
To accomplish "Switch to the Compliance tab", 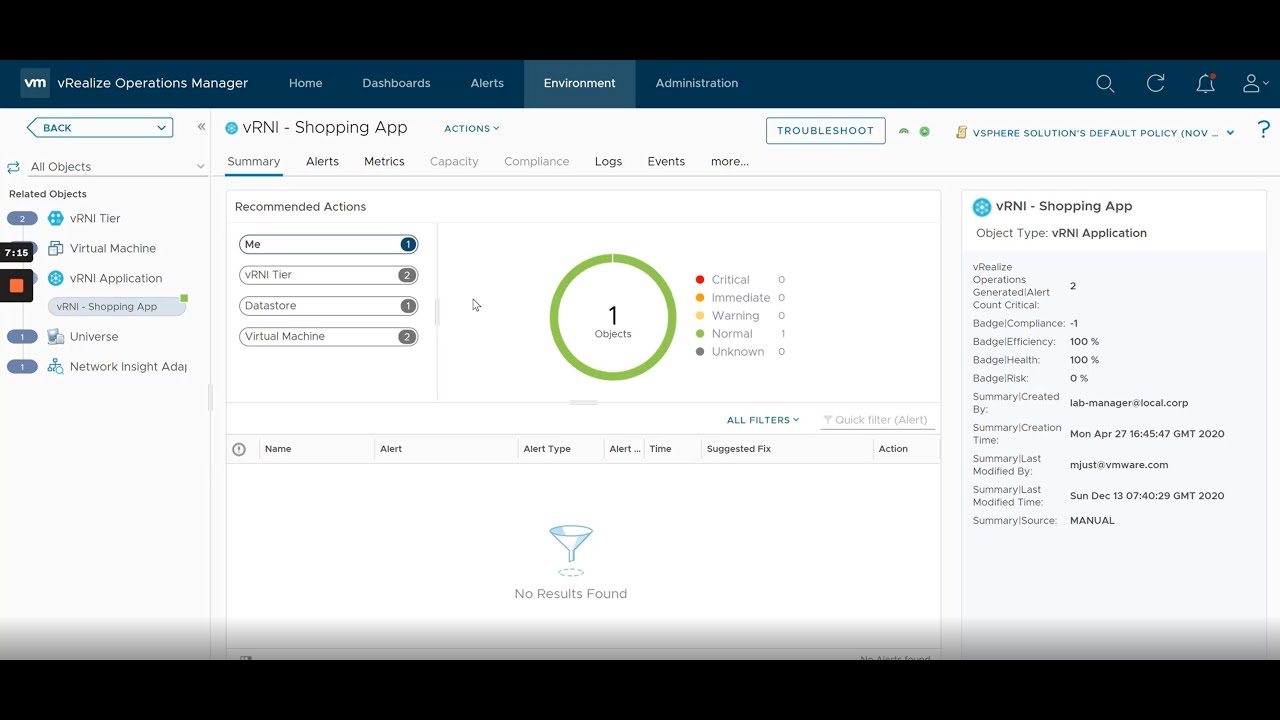I will point(537,161).
